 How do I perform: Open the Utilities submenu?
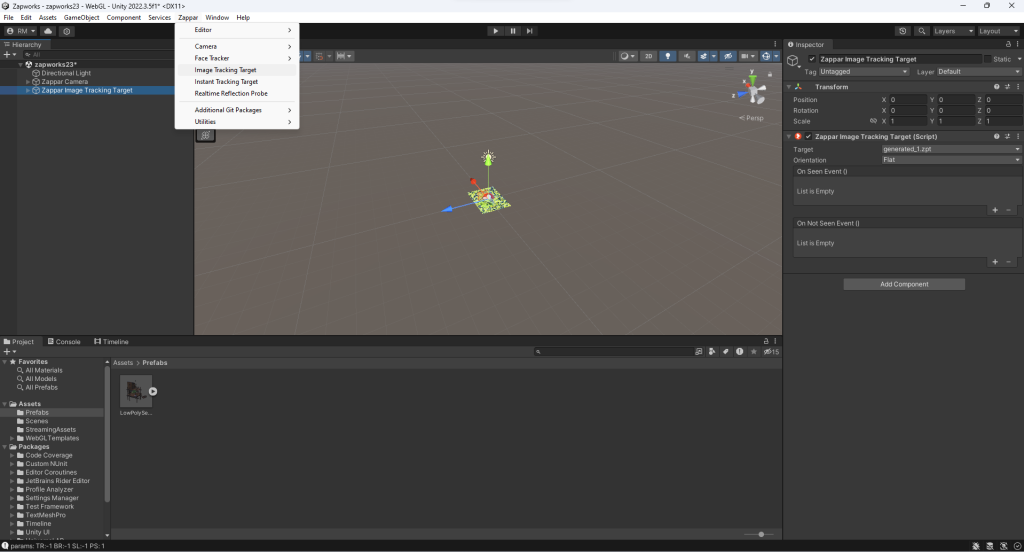pos(237,122)
